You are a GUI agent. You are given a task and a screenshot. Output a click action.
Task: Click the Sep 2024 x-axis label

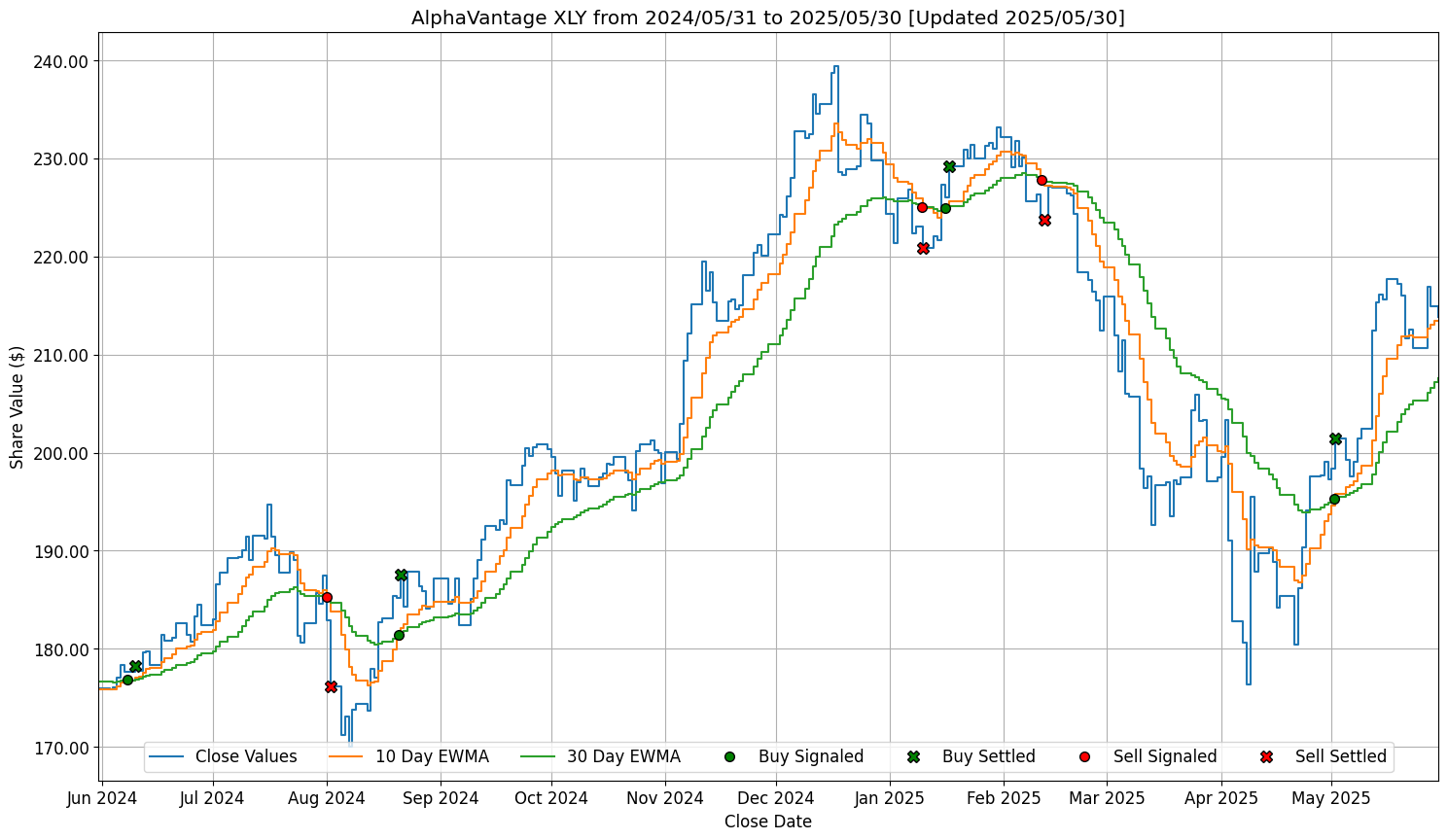coord(441,798)
